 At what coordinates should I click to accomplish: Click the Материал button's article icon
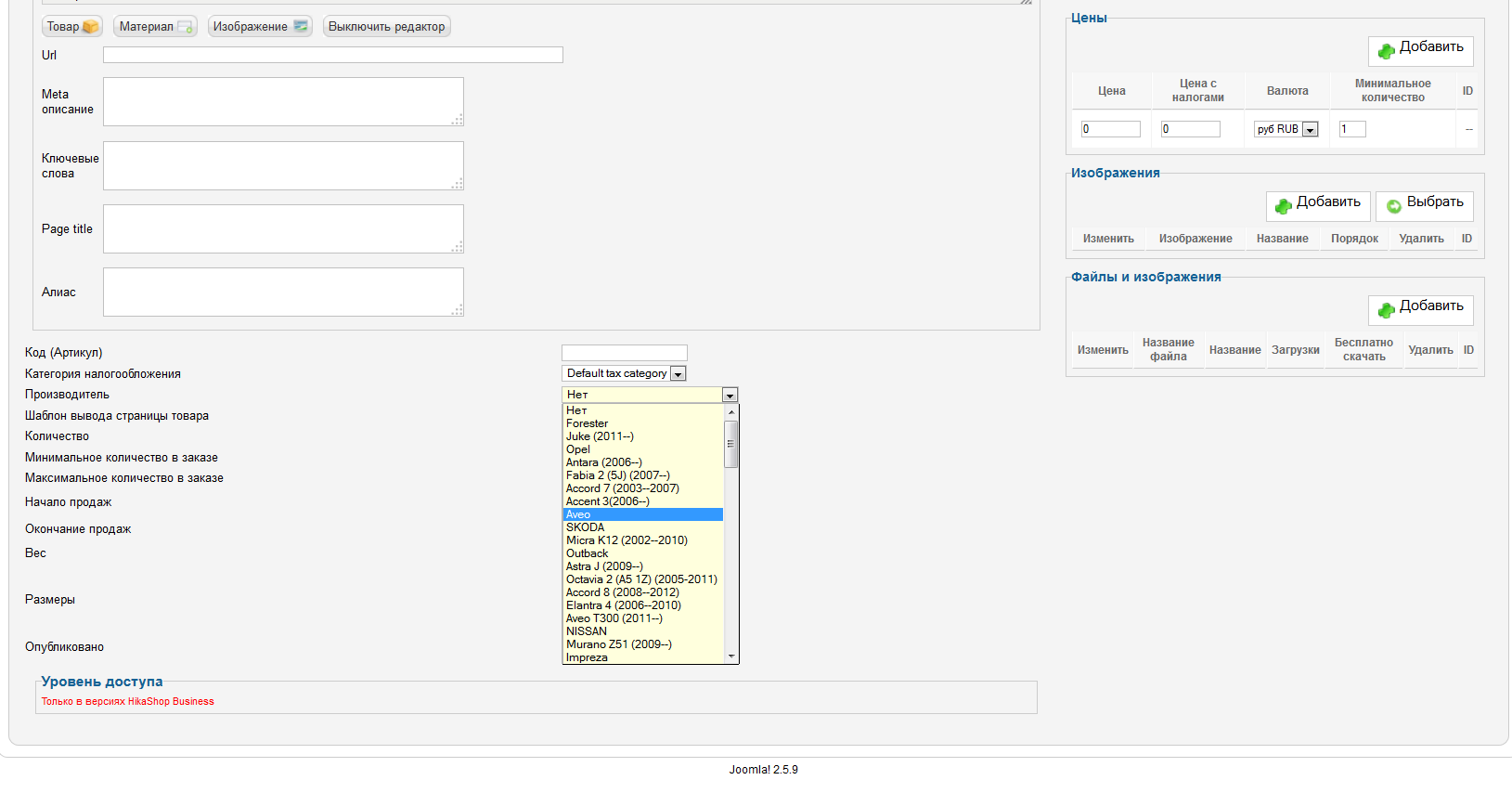click(x=186, y=27)
